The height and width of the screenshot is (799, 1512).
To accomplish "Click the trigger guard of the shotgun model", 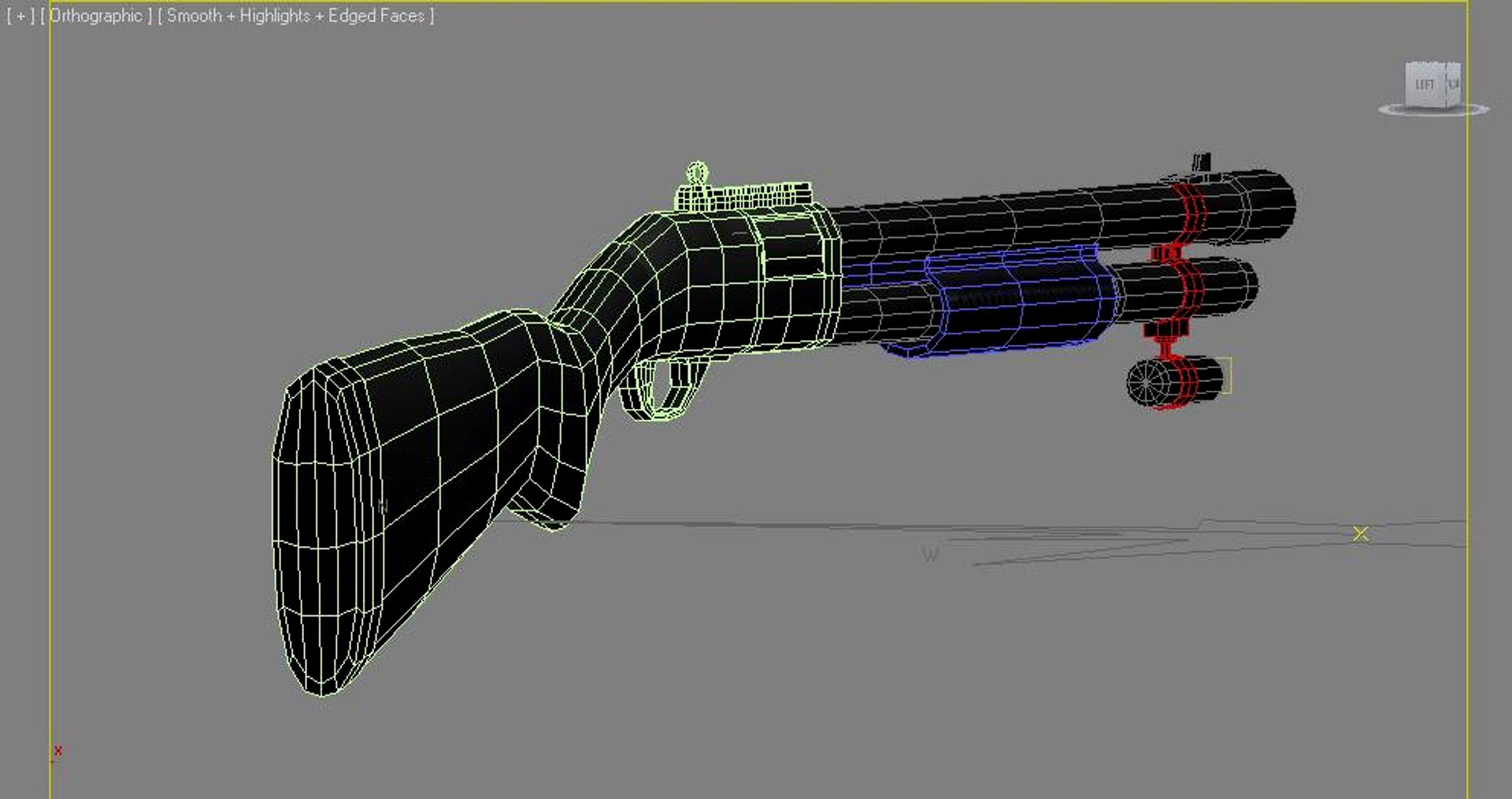I will pyautogui.click(x=665, y=390).
